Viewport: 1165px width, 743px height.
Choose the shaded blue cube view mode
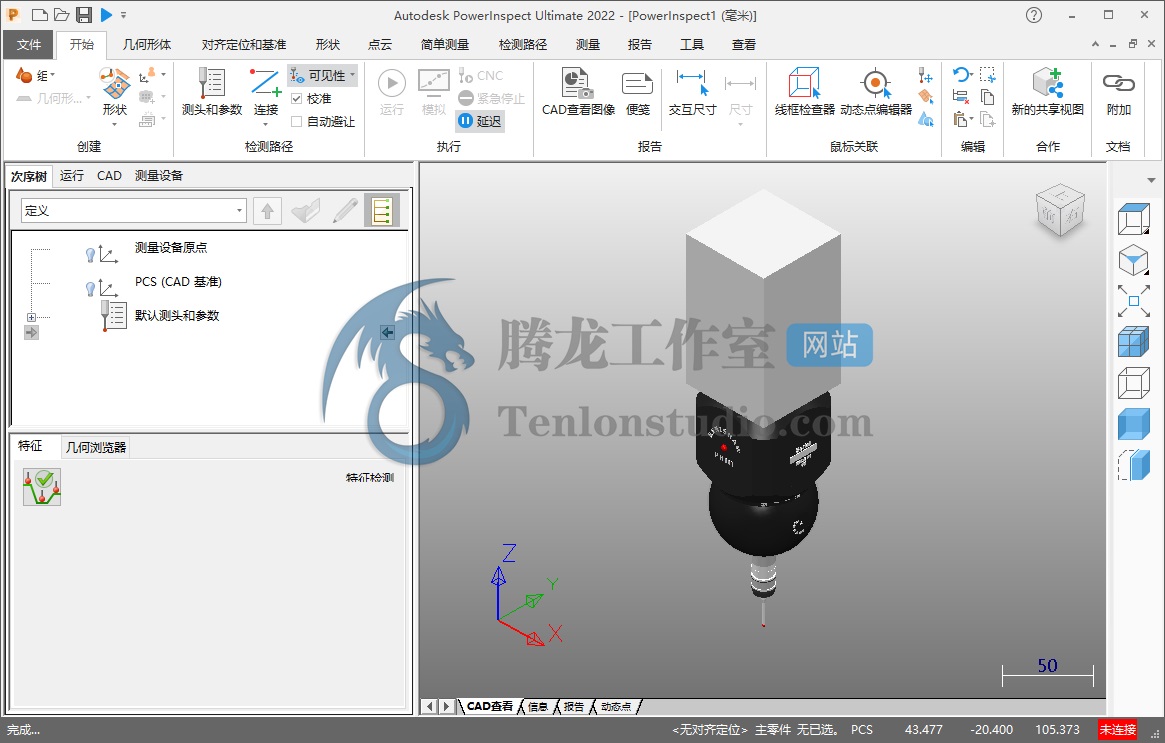pyautogui.click(x=1134, y=342)
